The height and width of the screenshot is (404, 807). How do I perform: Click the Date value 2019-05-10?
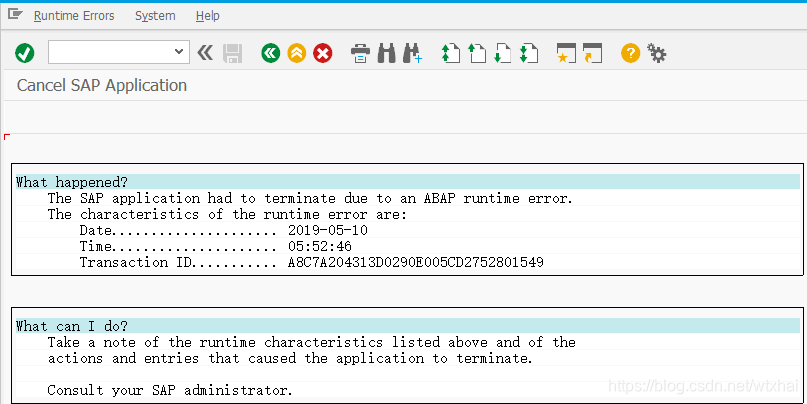pos(328,230)
